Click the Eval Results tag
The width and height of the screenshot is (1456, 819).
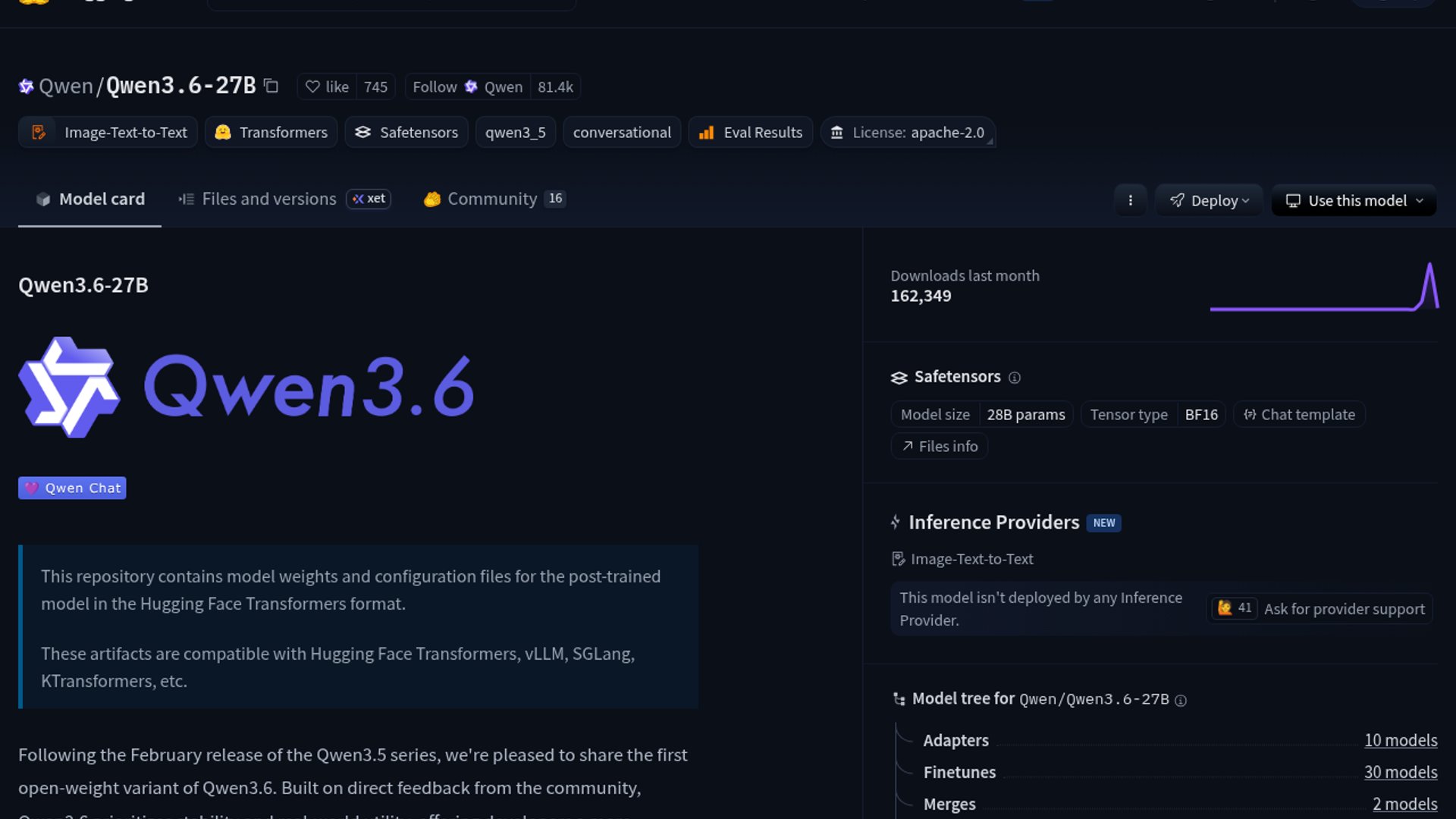[751, 133]
